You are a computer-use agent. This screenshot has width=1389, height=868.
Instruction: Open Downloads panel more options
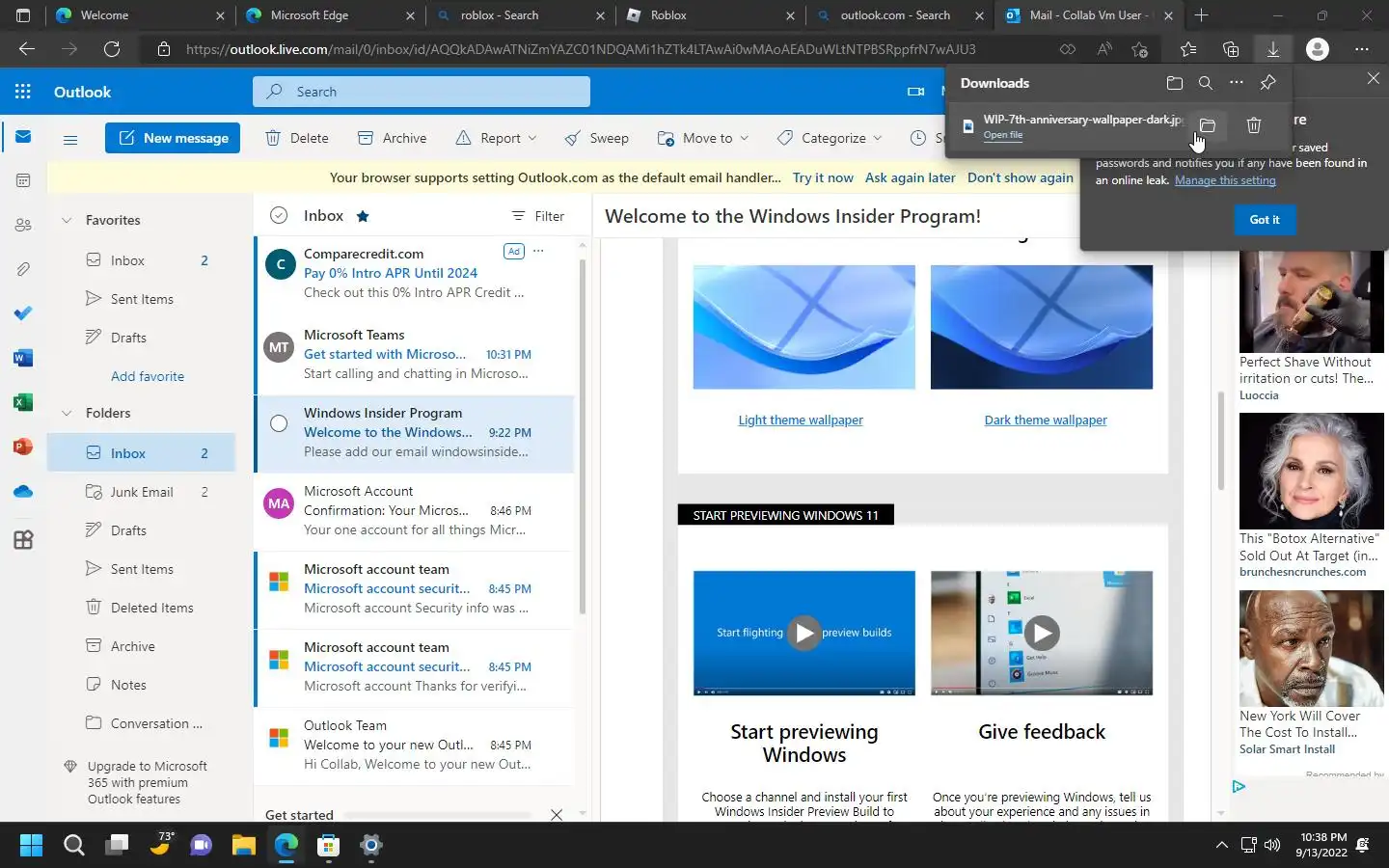tap(1237, 83)
